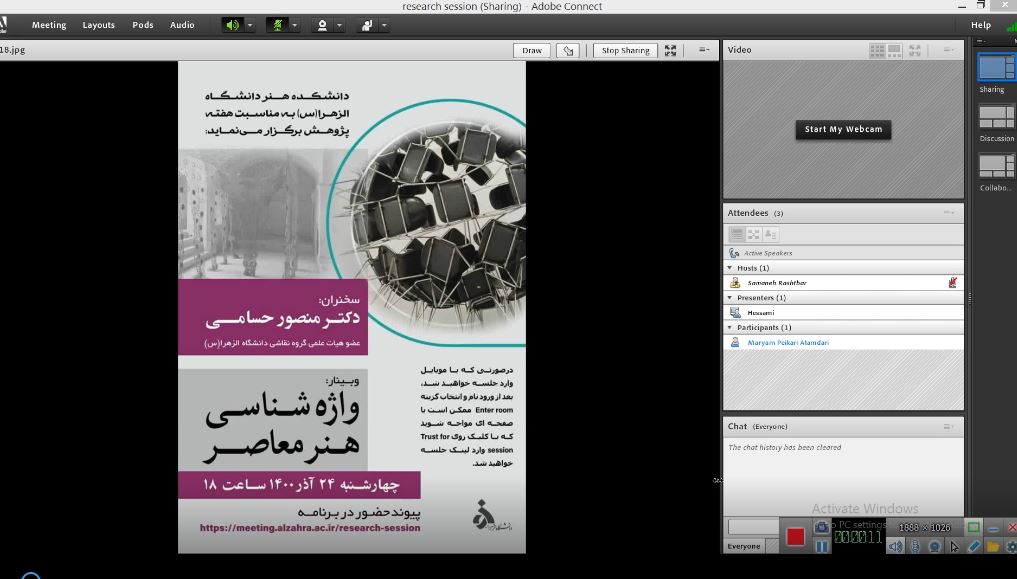Viewport: 1017px width, 579px height.
Task: Click the raise hand status icon
Action: [366, 25]
